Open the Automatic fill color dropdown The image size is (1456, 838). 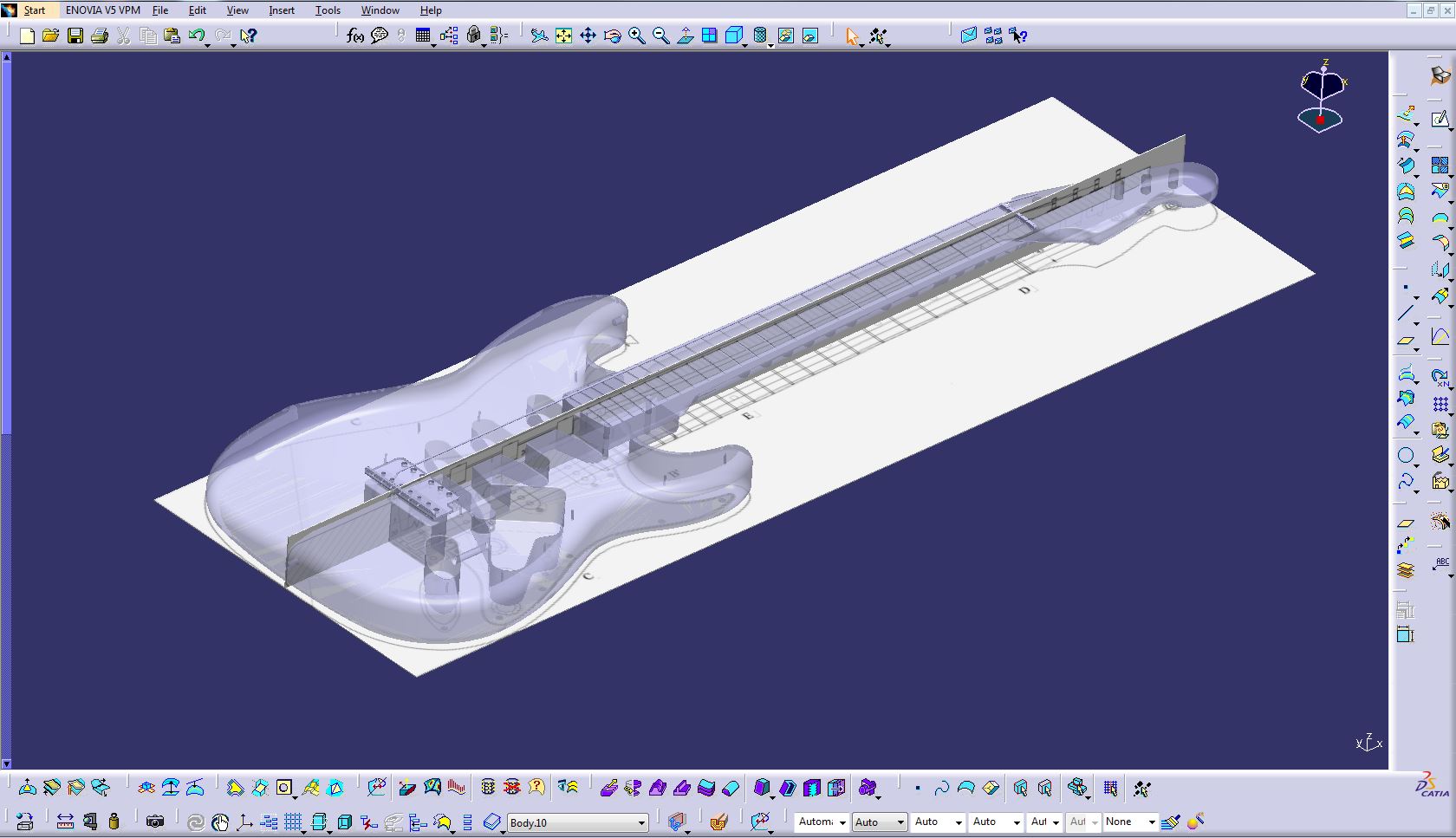coord(822,822)
